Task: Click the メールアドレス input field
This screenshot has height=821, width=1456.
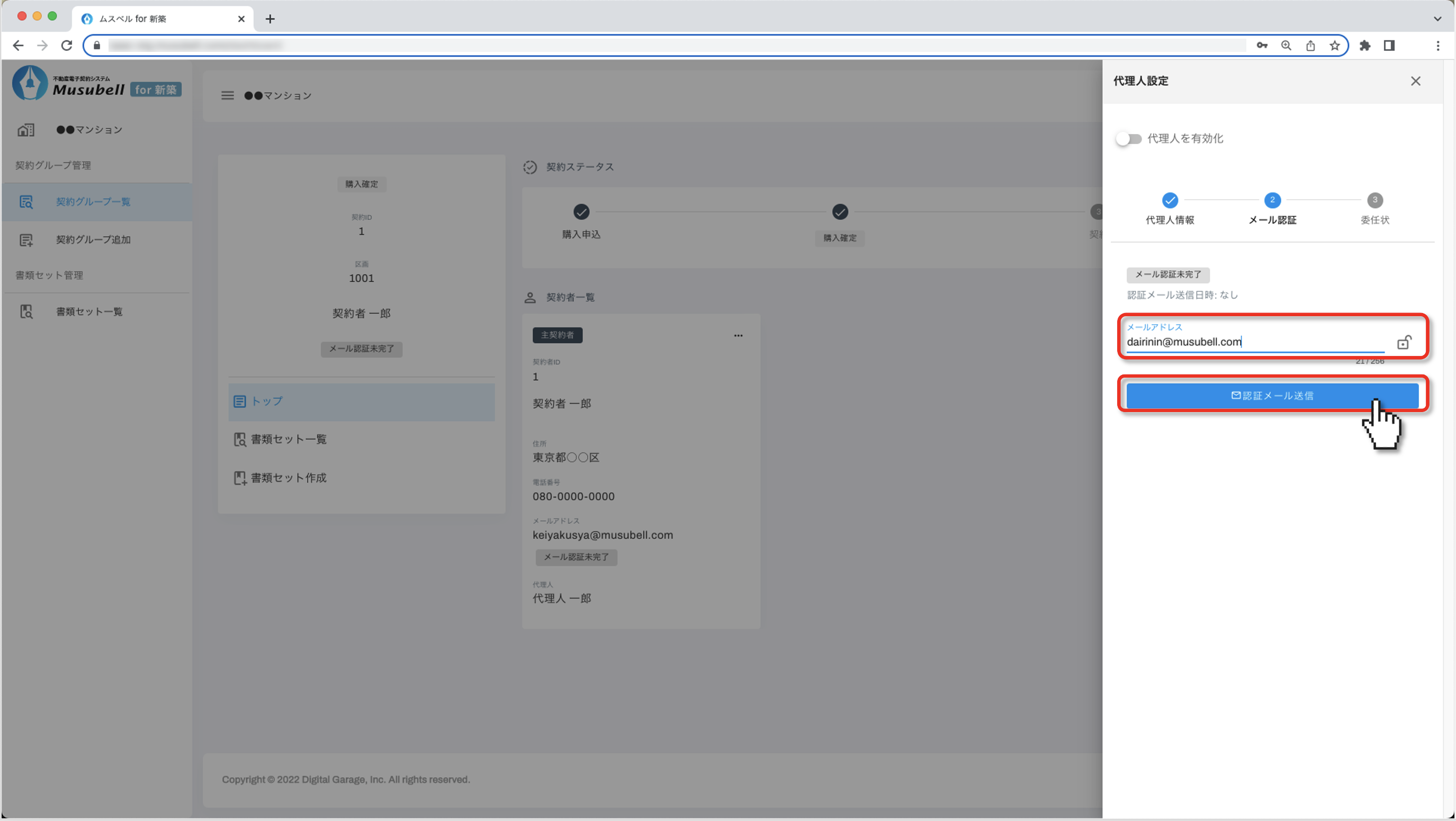Action: point(1255,342)
